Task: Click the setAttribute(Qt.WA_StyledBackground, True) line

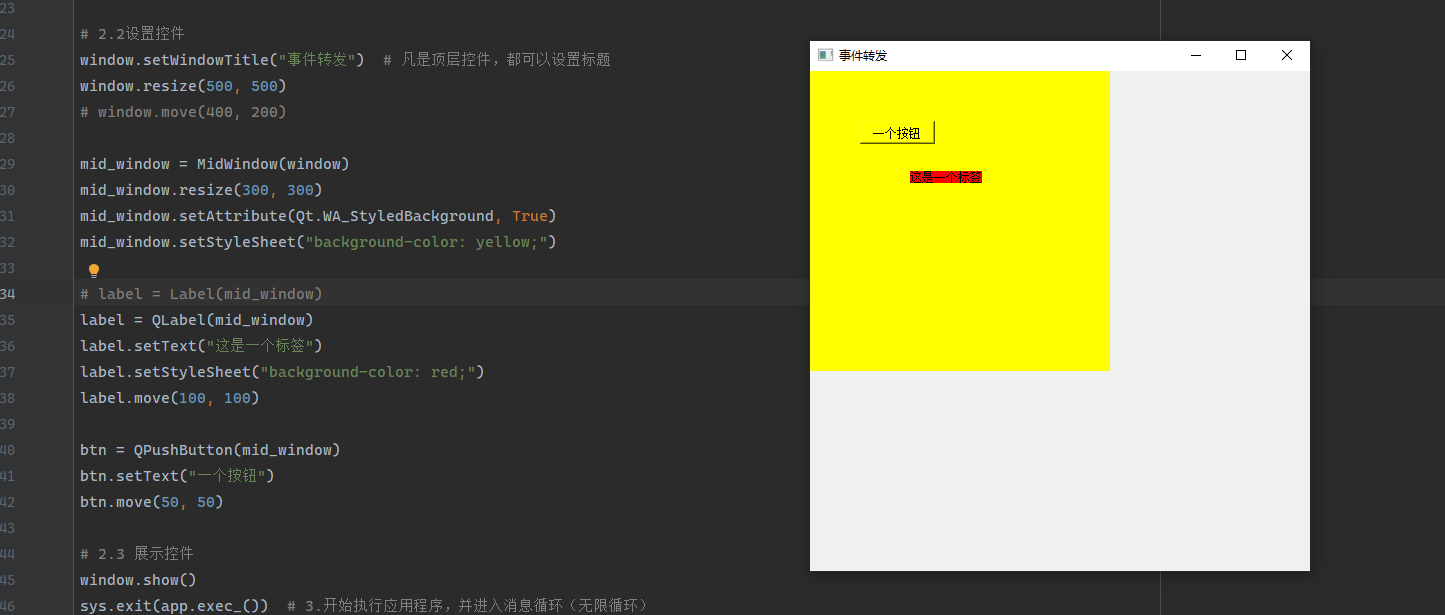Action: (318, 216)
